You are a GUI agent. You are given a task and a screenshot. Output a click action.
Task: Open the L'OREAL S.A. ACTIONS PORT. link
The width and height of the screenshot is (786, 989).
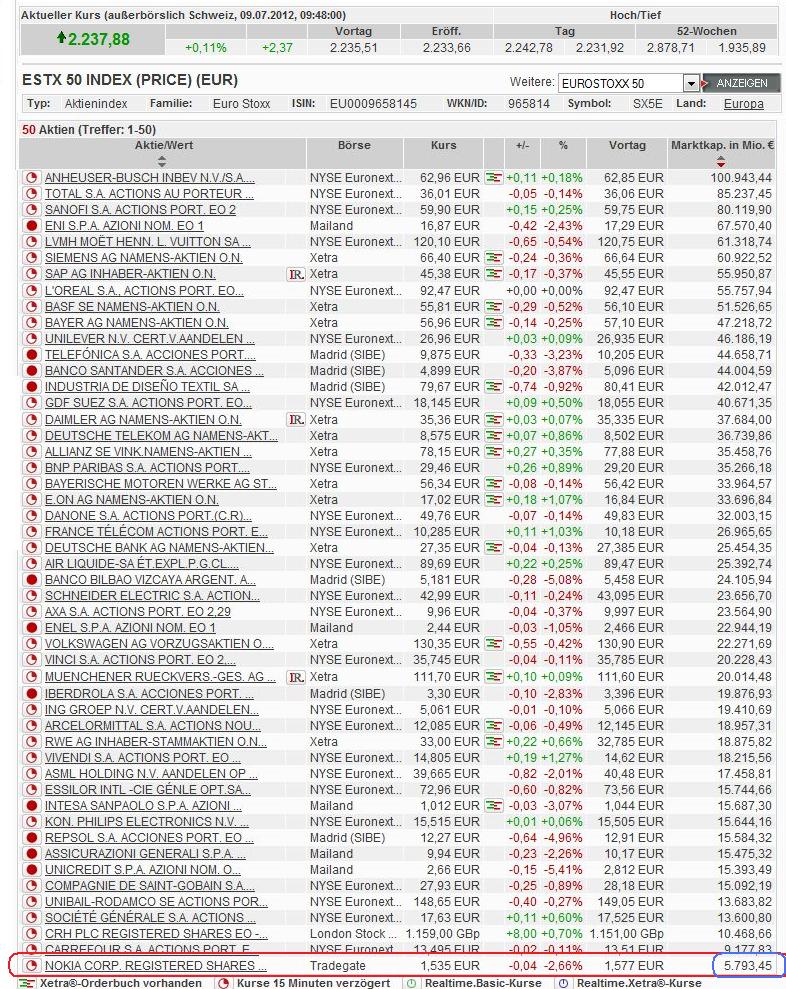[x=144, y=291]
